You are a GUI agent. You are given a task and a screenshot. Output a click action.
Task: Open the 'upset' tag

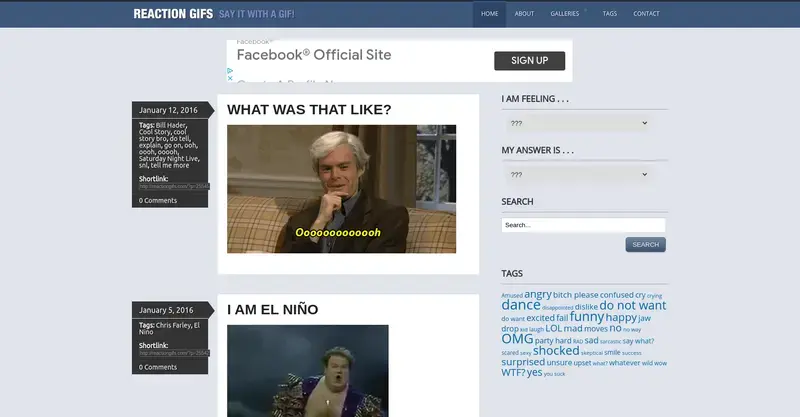(x=583, y=363)
